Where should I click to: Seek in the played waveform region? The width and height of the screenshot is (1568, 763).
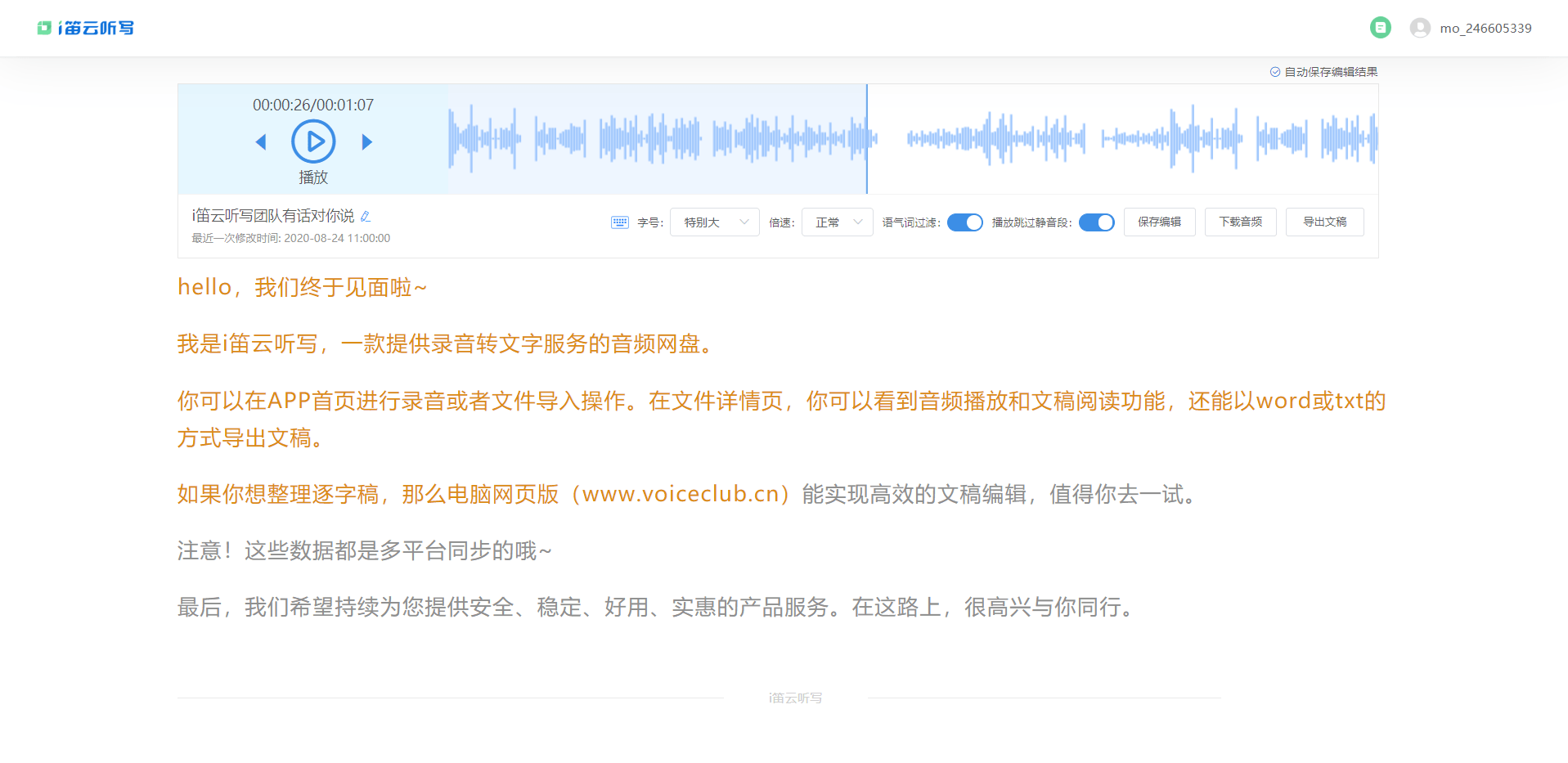(657, 139)
